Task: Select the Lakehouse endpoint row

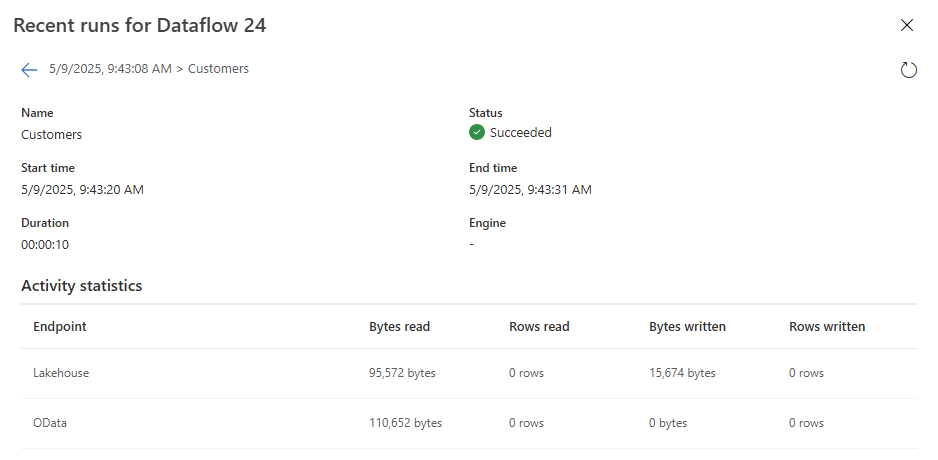Action: (x=61, y=373)
